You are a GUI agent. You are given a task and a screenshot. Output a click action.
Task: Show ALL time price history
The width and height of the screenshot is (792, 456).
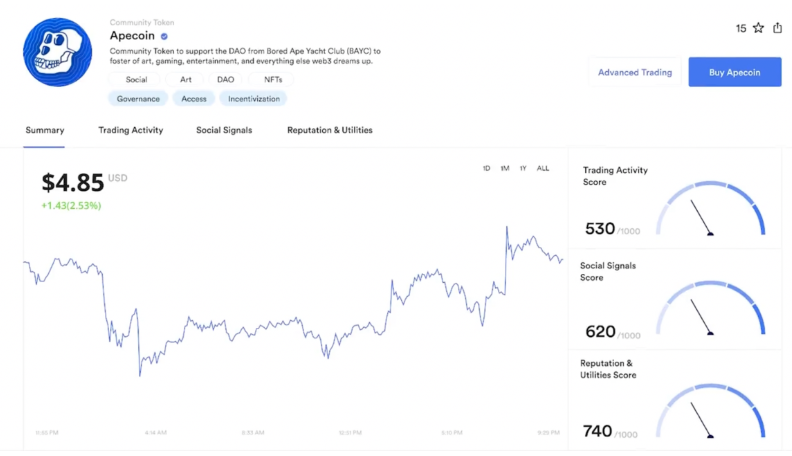coord(543,168)
